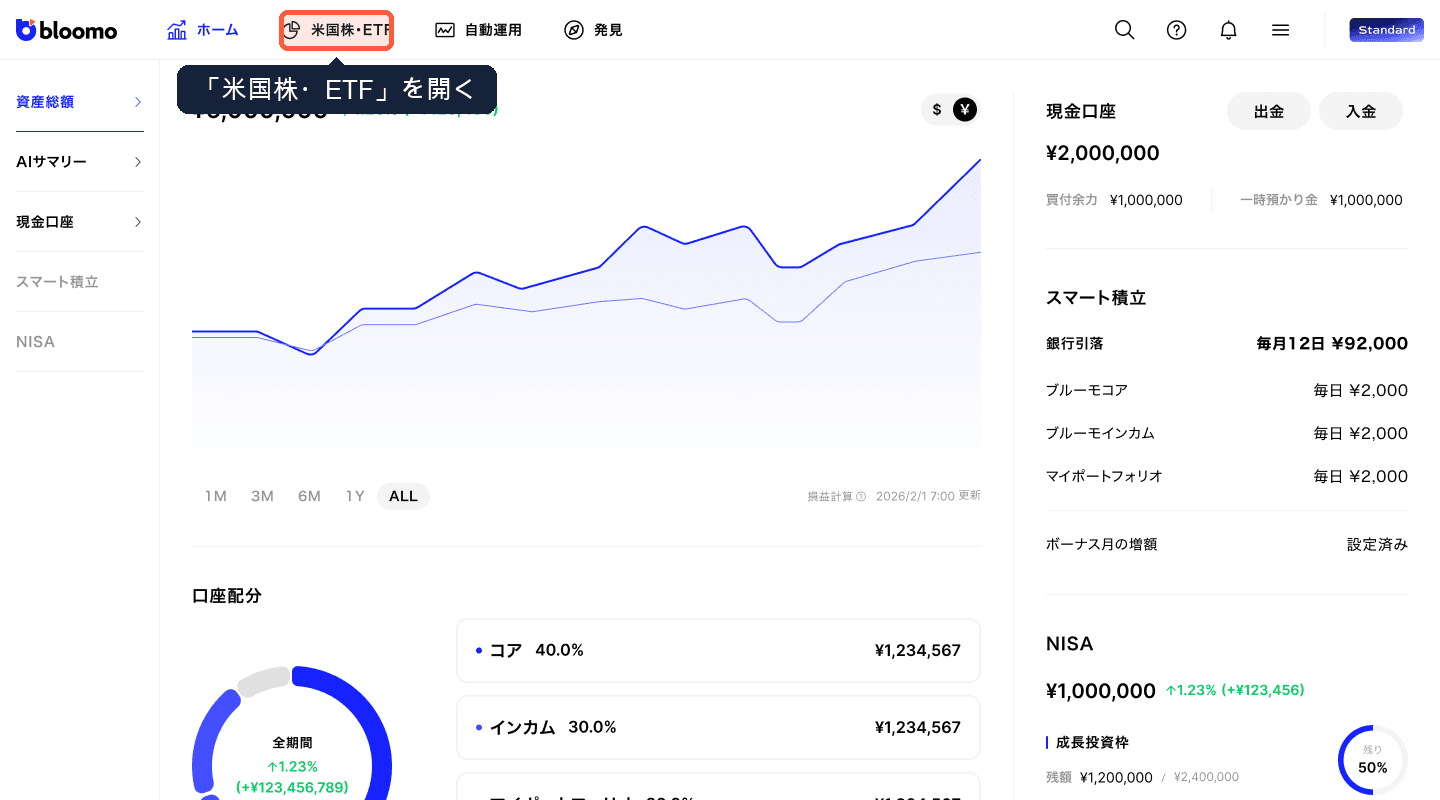The image size is (1440, 800).
Task: Select 資産総額 in the sidebar
Action: click(80, 102)
